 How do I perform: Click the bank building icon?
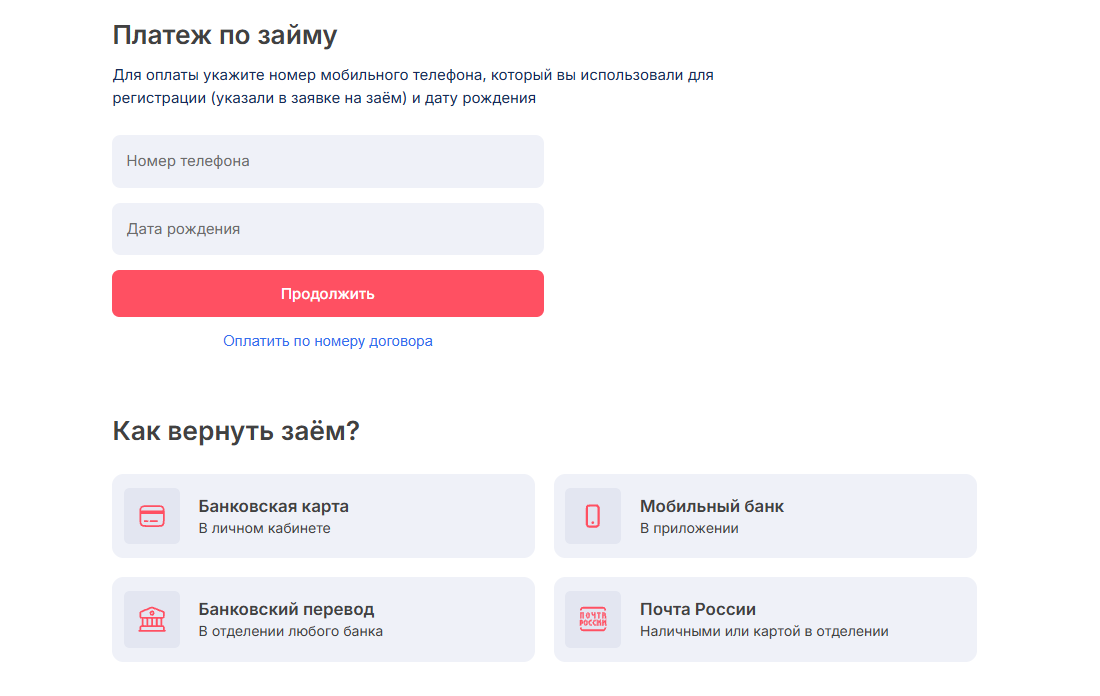point(152,619)
